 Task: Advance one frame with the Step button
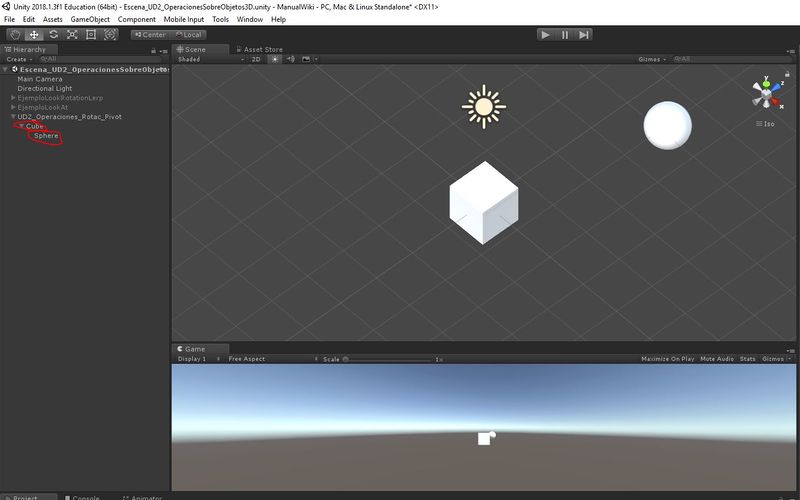point(584,35)
